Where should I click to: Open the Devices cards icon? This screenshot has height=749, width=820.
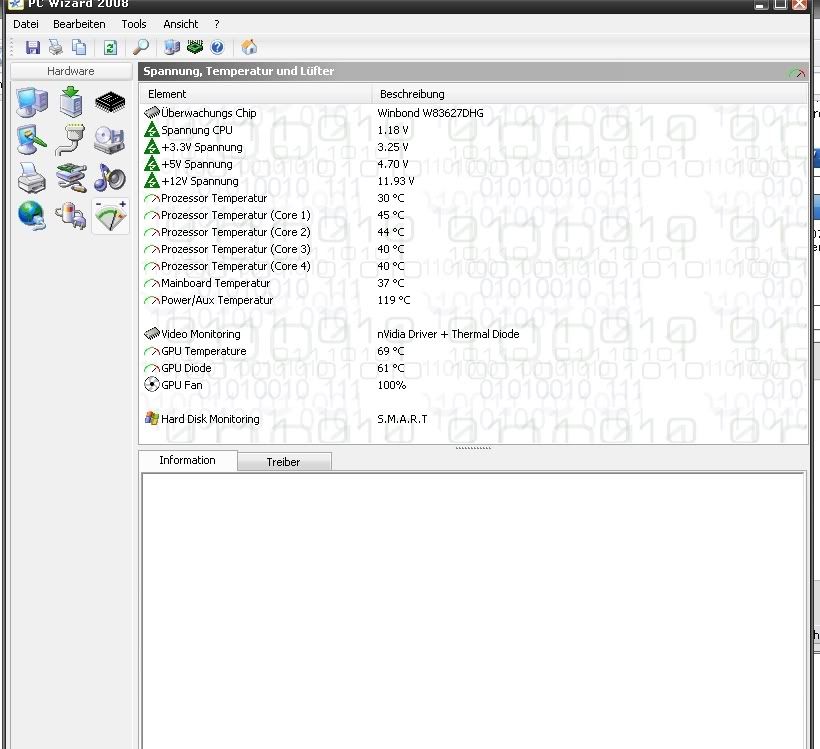pos(71,178)
